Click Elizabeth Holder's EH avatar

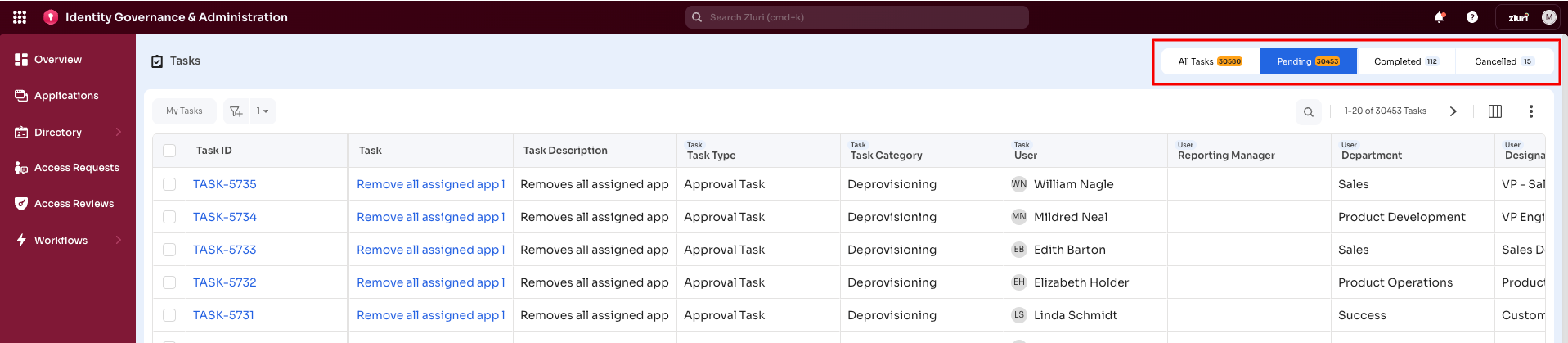(x=1019, y=282)
